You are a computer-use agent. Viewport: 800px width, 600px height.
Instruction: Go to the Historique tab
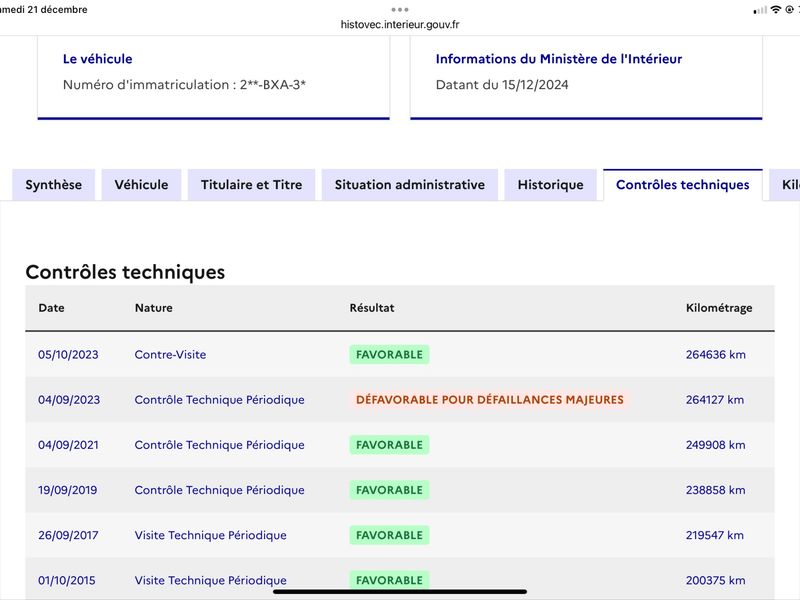(551, 185)
